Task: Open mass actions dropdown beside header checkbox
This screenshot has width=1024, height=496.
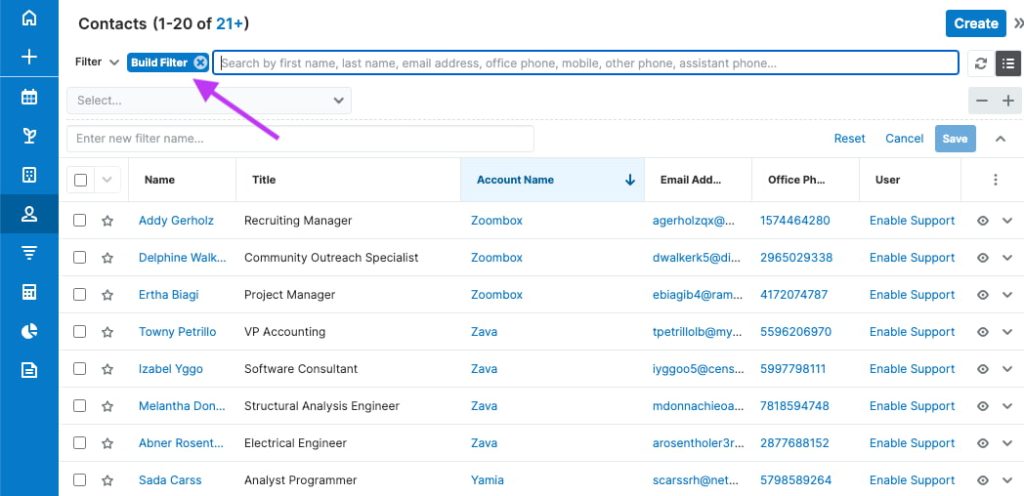Action: (108, 180)
